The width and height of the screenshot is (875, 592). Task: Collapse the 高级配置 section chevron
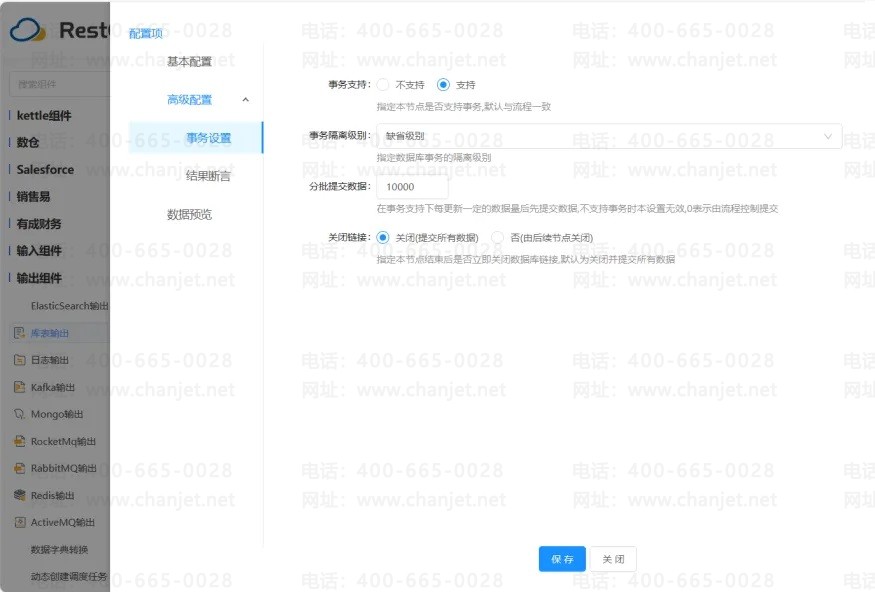pos(246,100)
